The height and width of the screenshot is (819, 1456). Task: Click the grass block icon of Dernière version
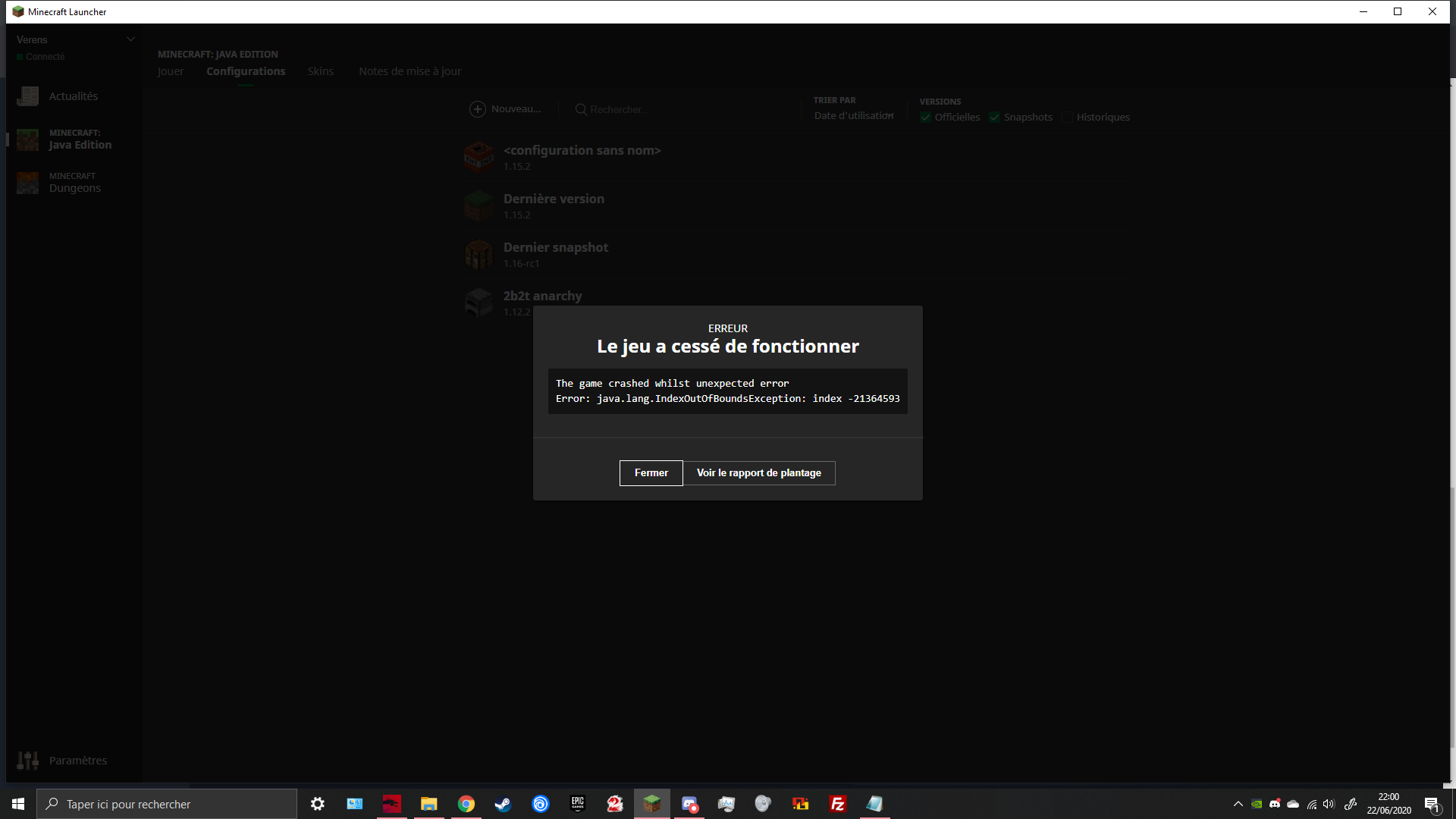pos(479,206)
